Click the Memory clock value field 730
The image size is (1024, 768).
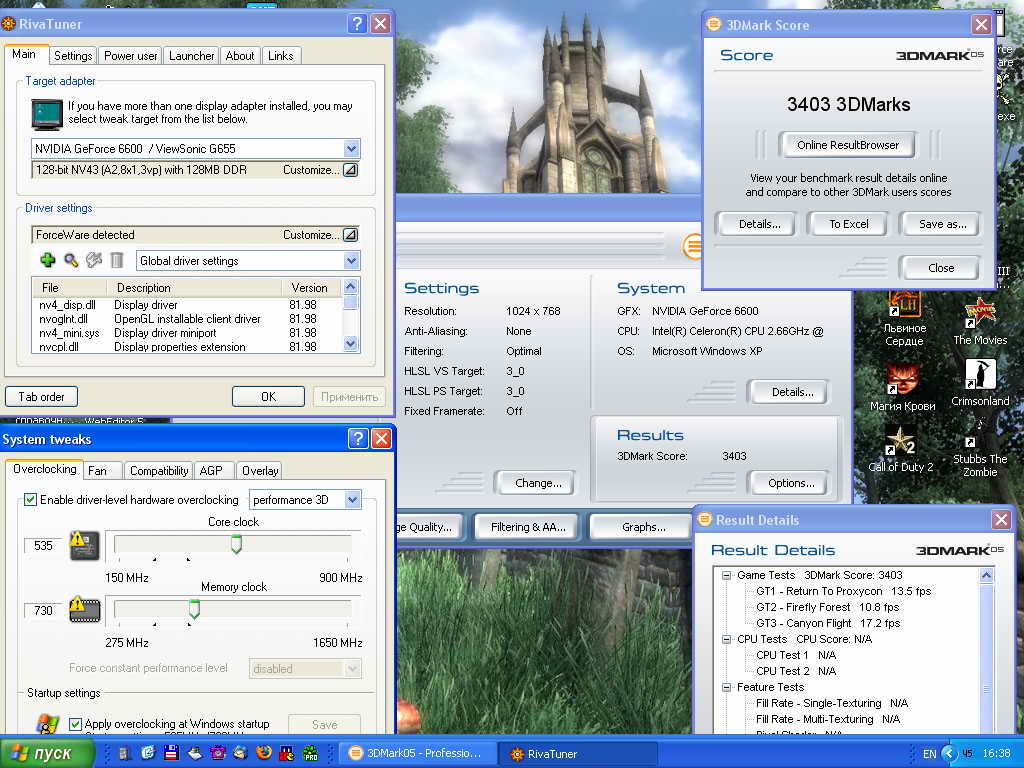pyautogui.click(x=44, y=611)
